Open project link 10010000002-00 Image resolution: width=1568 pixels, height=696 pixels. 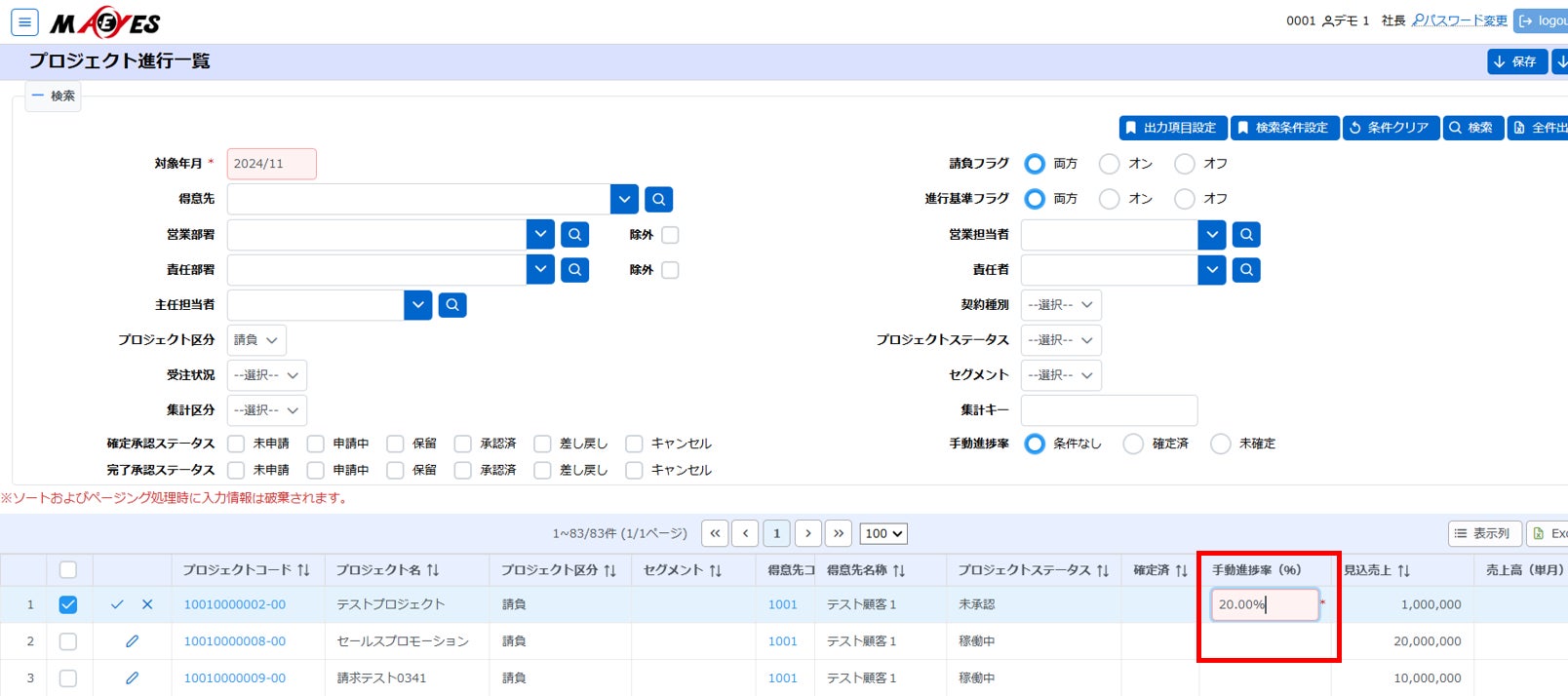[x=235, y=604]
